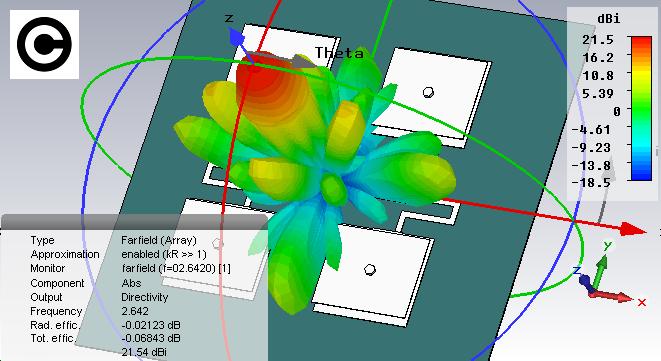Click the -18.5 minimum scale value
Viewport: 661px width, 361px height.
pos(591,183)
